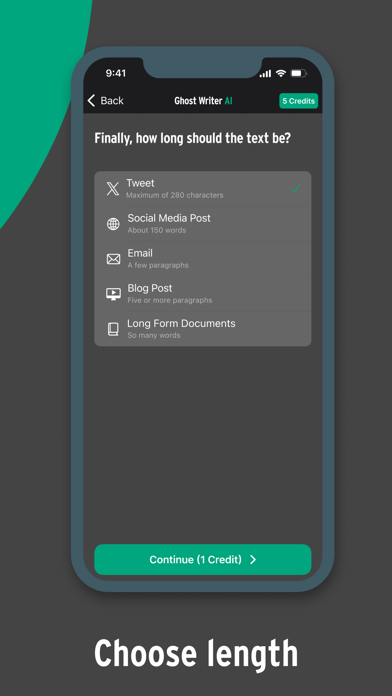The width and height of the screenshot is (392, 696).
Task: Select the Social Media Post option
Action: point(203,224)
